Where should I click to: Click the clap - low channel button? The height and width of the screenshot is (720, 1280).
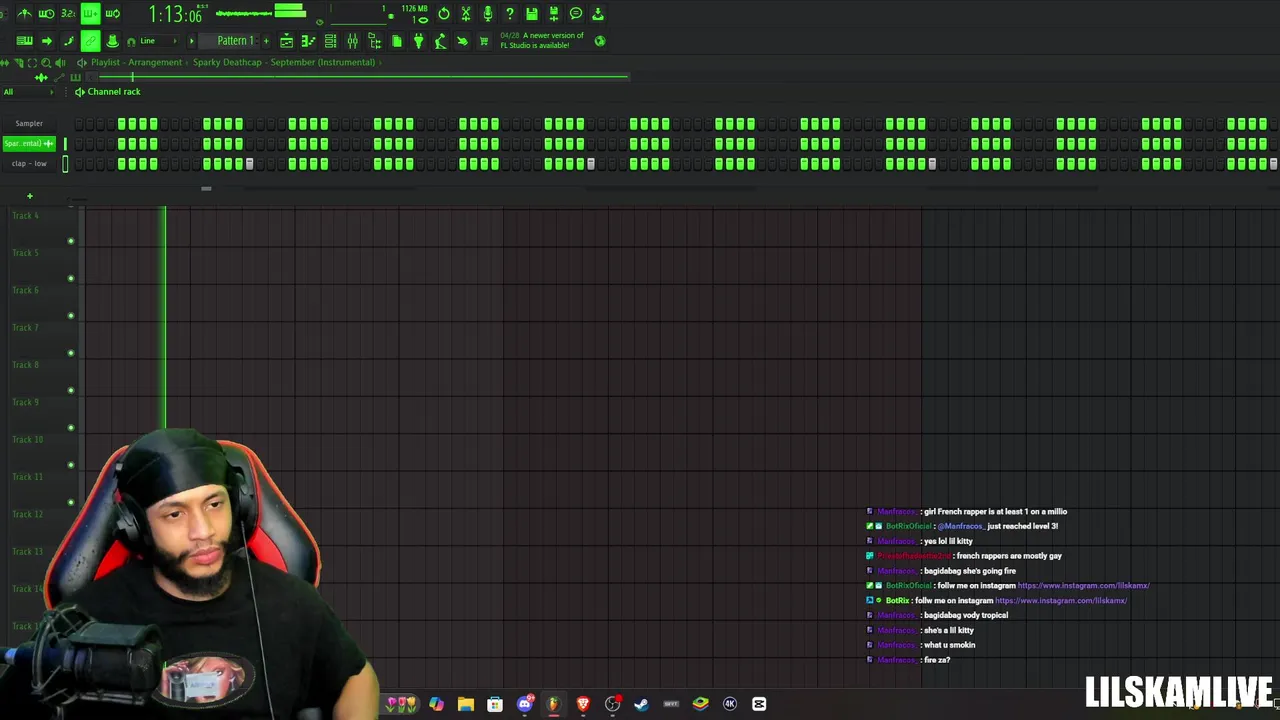[x=29, y=164]
